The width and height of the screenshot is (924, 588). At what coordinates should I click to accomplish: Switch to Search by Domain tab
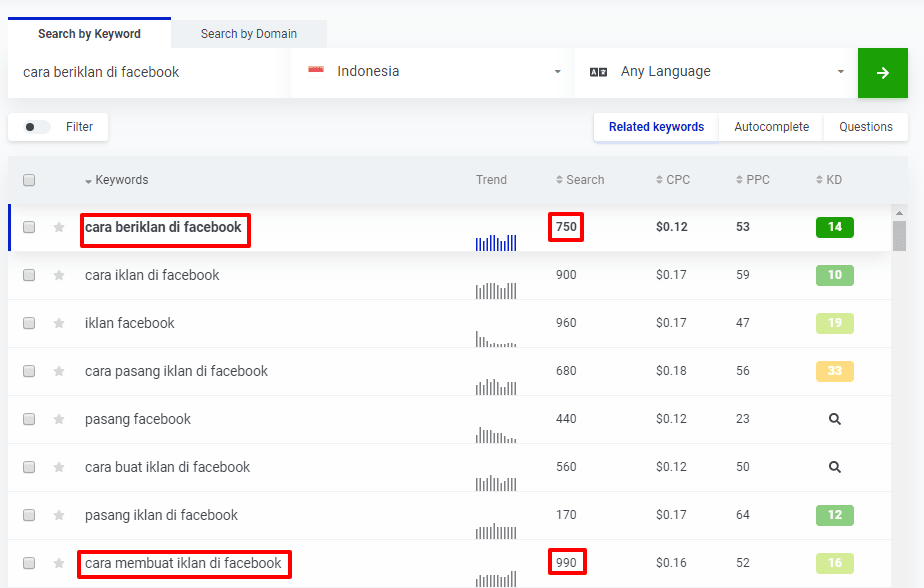coord(248,34)
